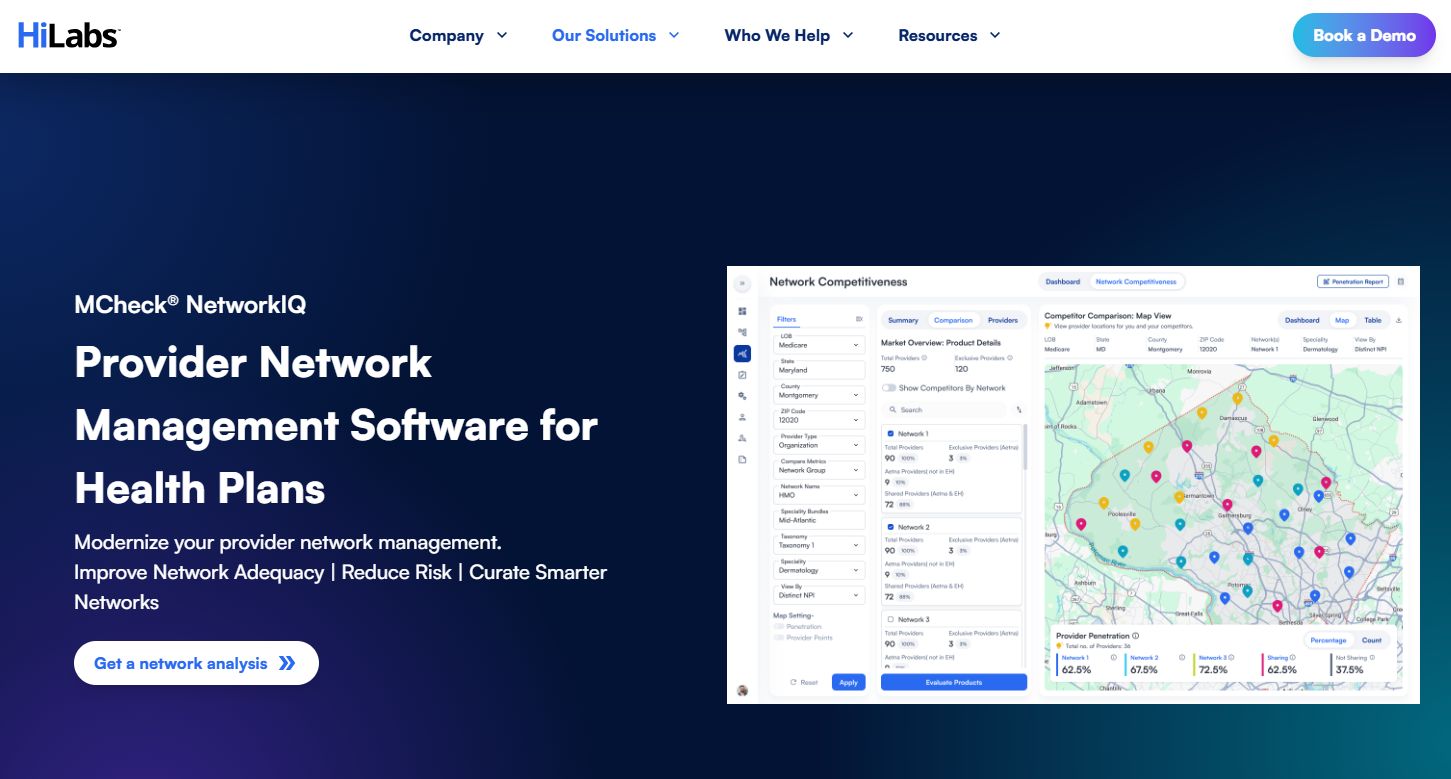The image size is (1451, 779).
Task: Open the LOB Medicare dropdown
Action: pyautogui.click(x=820, y=345)
